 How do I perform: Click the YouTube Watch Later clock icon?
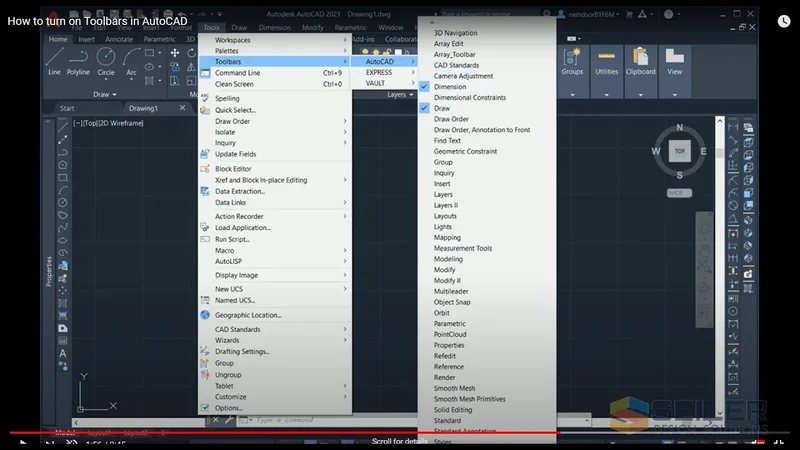[784, 20]
